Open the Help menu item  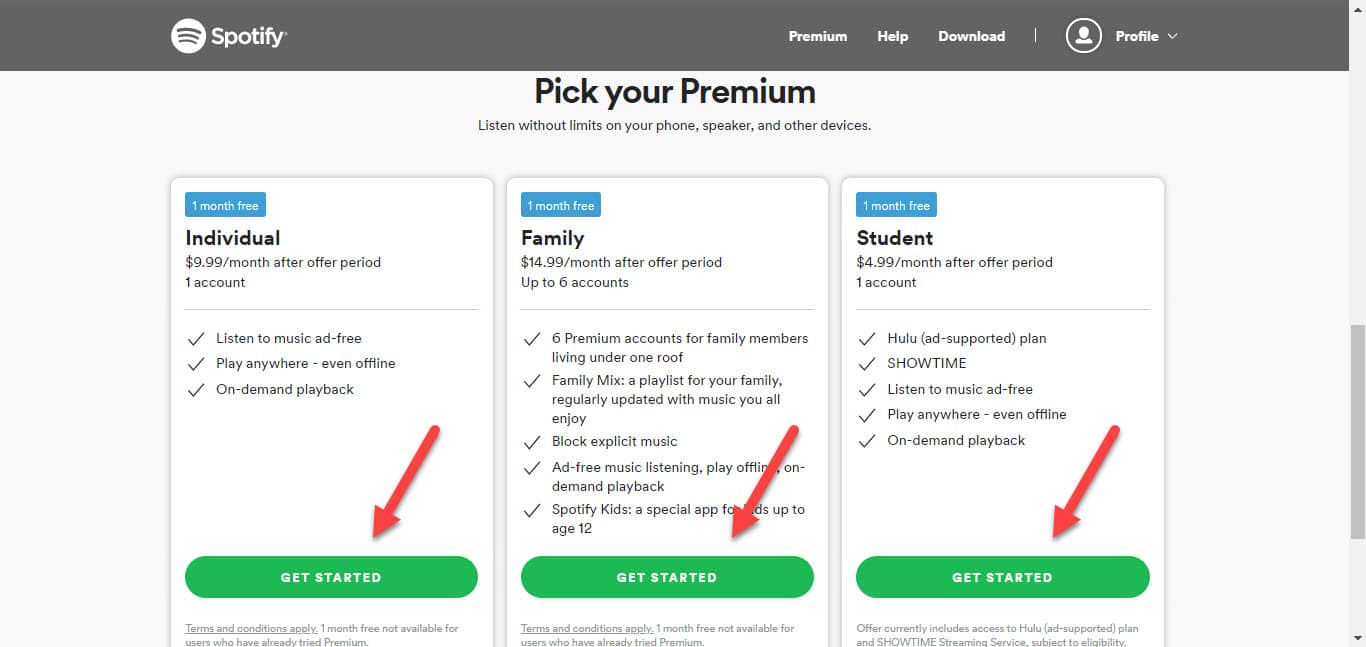point(892,36)
